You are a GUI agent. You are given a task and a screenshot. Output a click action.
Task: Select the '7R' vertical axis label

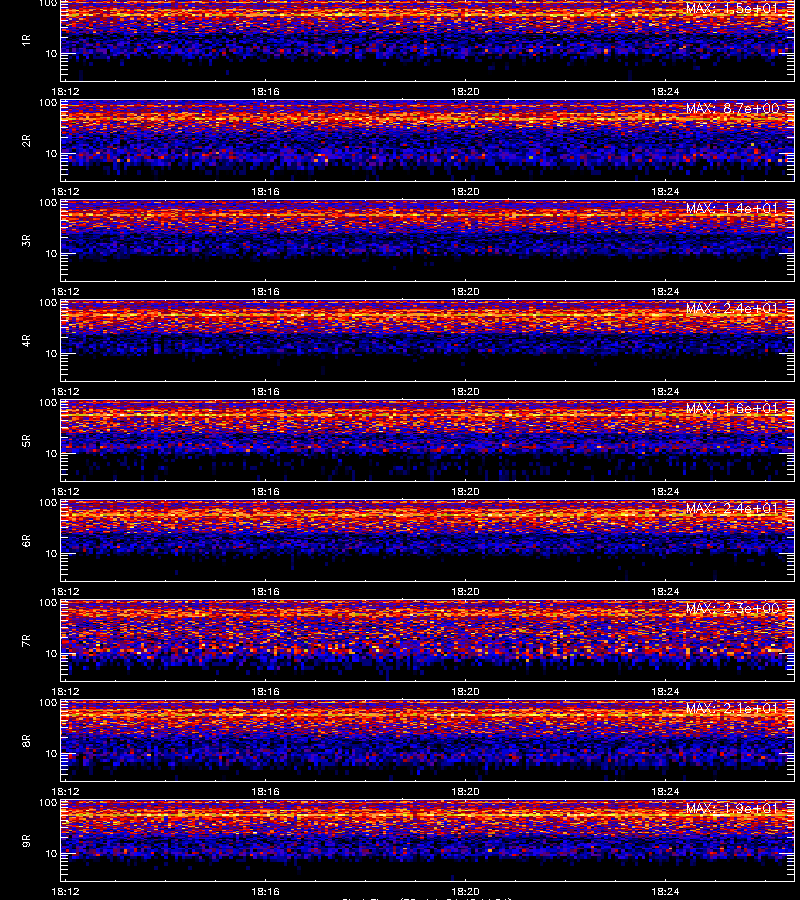(26, 641)
